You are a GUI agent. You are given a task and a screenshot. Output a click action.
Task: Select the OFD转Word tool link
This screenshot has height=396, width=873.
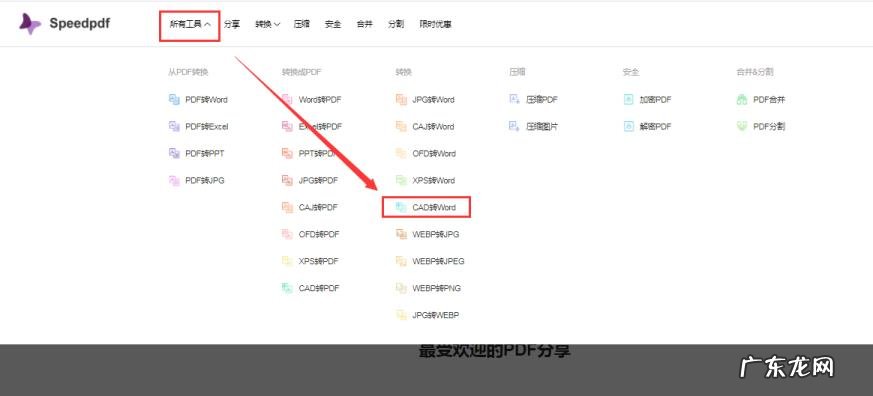[434, 153]
